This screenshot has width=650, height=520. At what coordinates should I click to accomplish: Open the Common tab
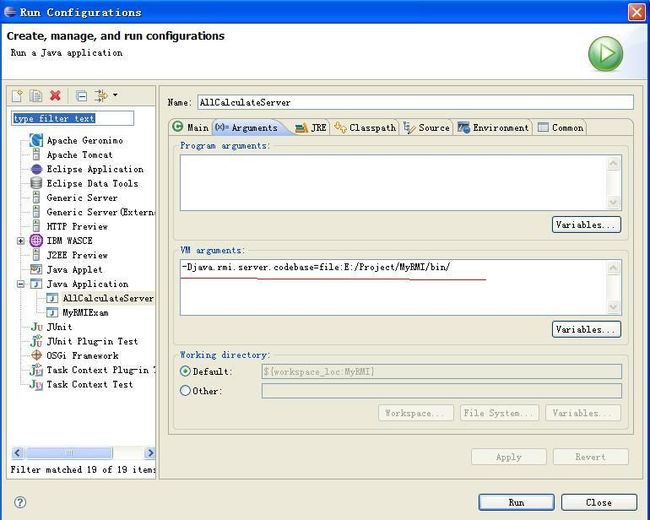[x=560, y=128]
